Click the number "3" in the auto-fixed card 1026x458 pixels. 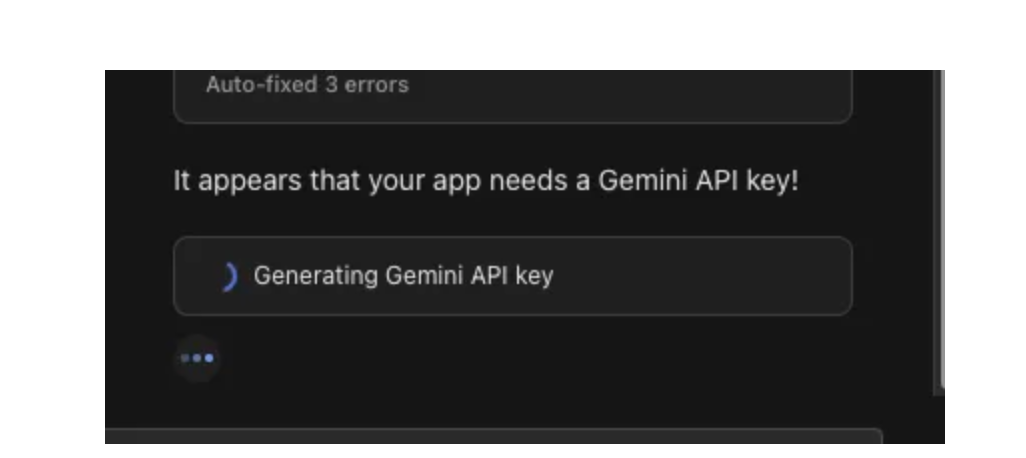coord(331,85)
